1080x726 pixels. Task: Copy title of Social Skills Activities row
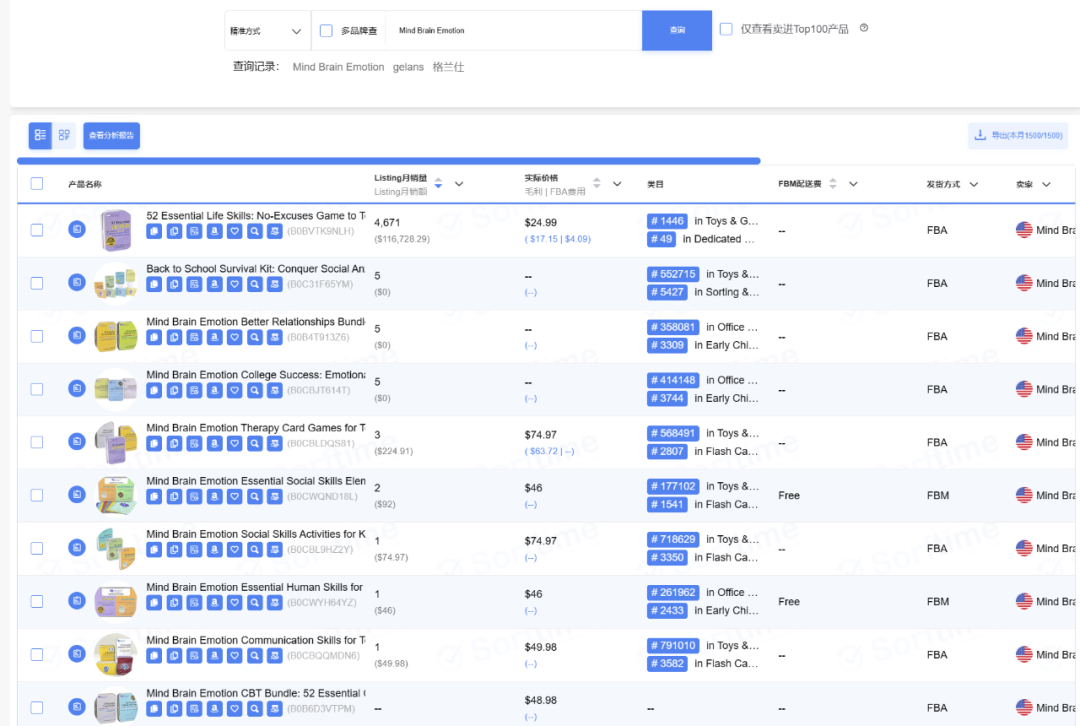click(154, 550)
